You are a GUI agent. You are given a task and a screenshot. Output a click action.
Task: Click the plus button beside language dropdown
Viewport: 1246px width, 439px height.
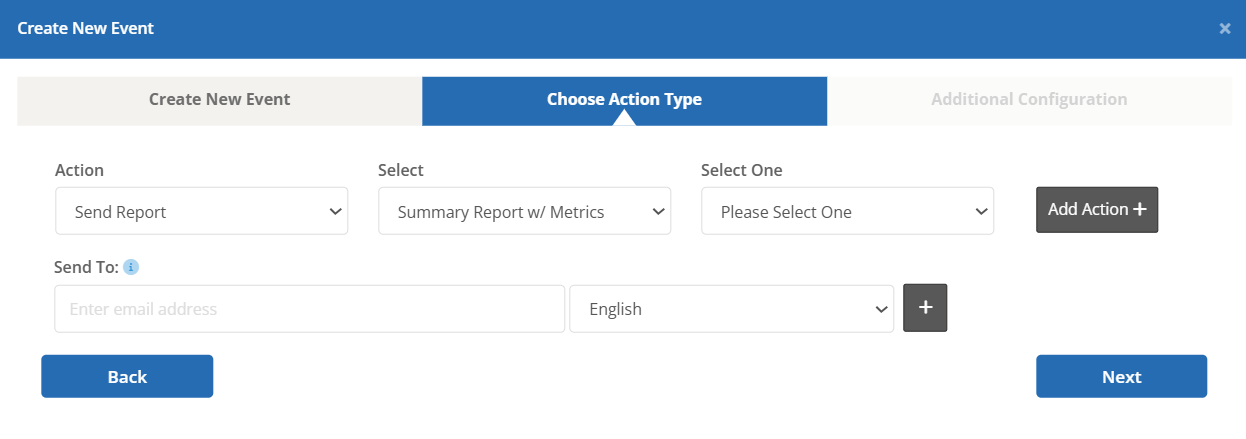pos(925,308)
